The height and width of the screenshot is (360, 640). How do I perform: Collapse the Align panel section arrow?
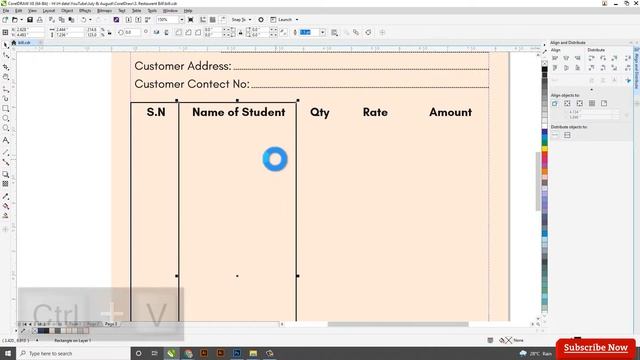coord(591,89)
